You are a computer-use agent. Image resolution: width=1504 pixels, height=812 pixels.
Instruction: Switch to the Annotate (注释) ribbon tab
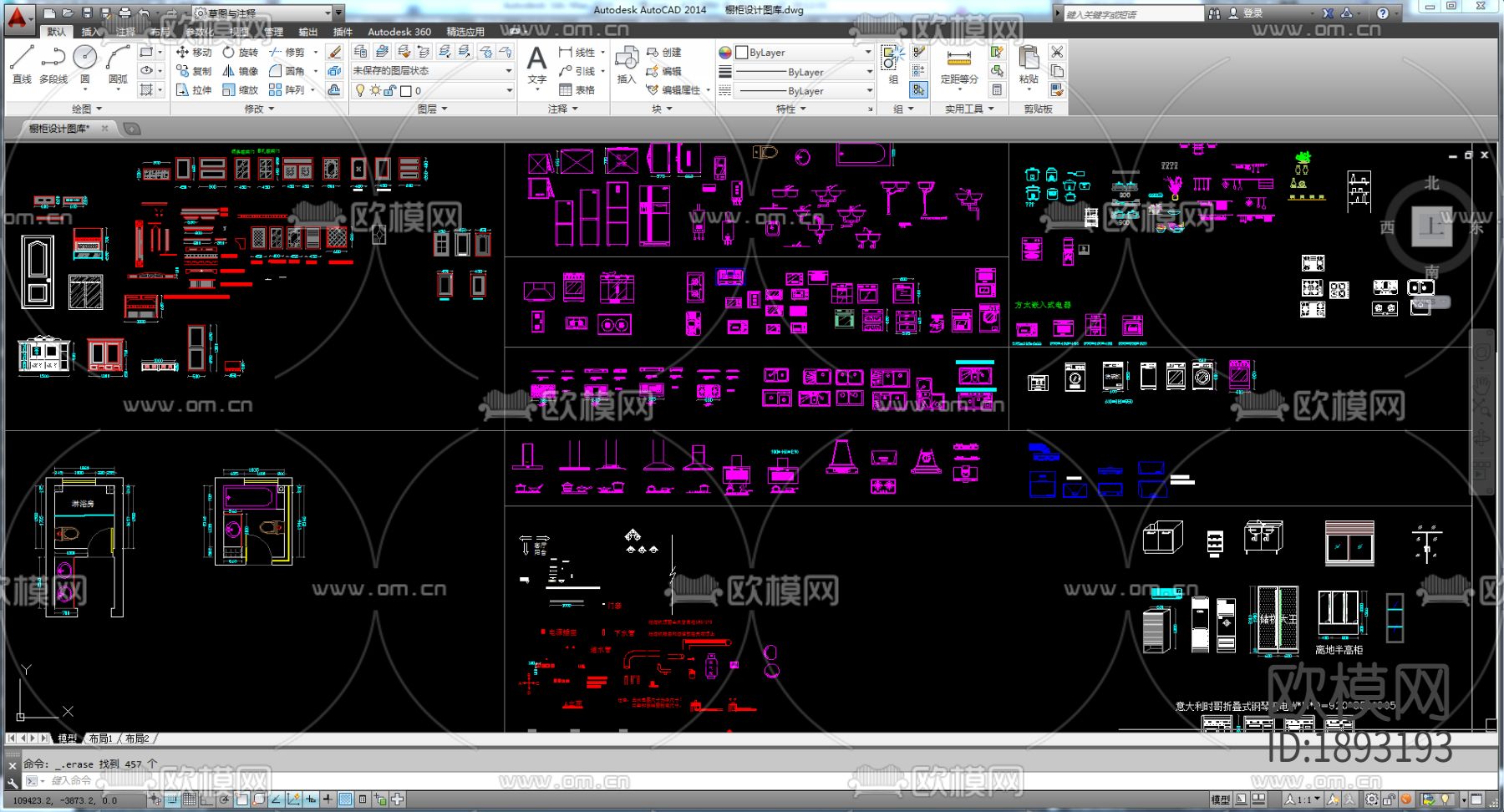(x=125, y=32)
